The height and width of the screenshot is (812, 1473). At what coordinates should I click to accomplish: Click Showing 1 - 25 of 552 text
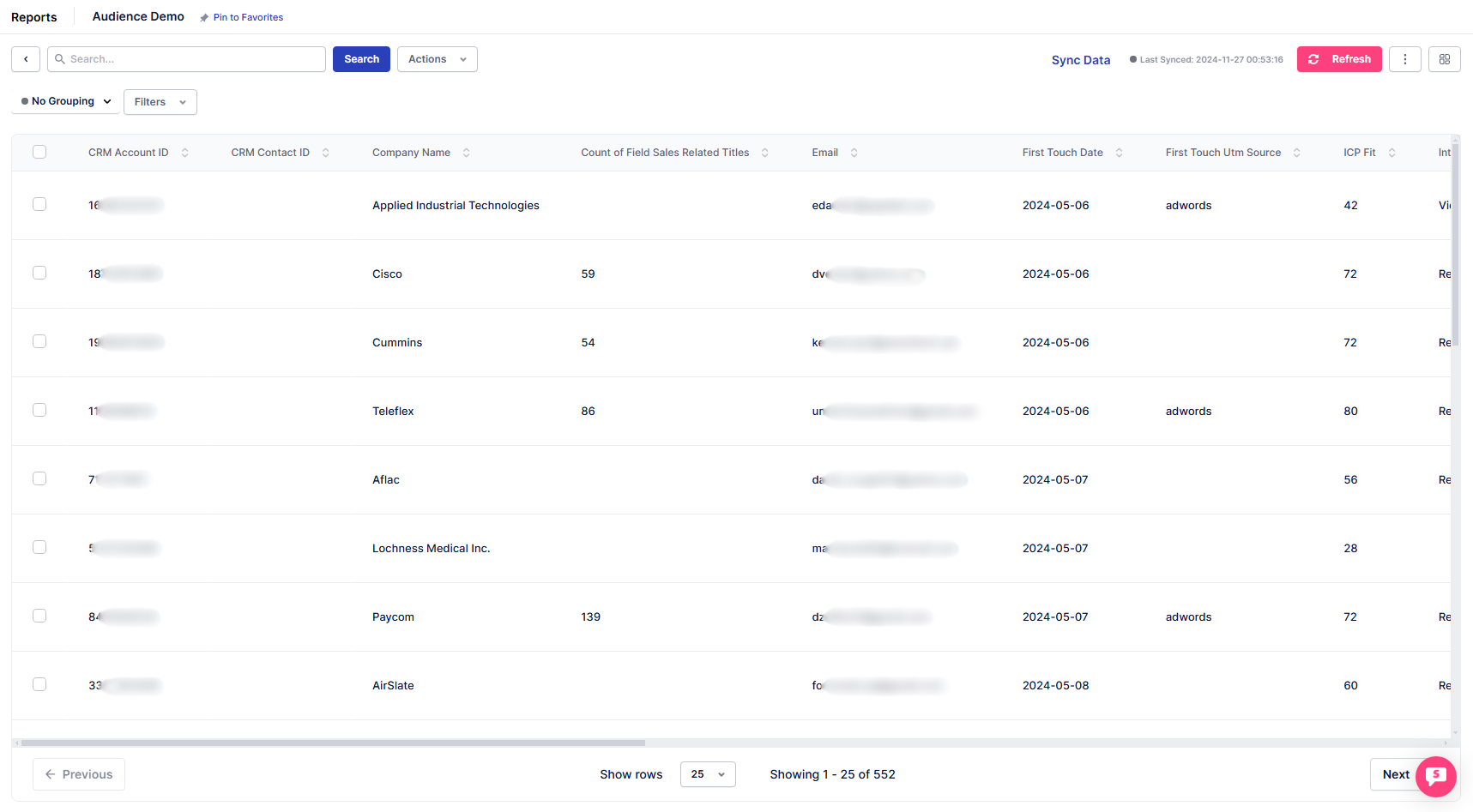(832, 774)
